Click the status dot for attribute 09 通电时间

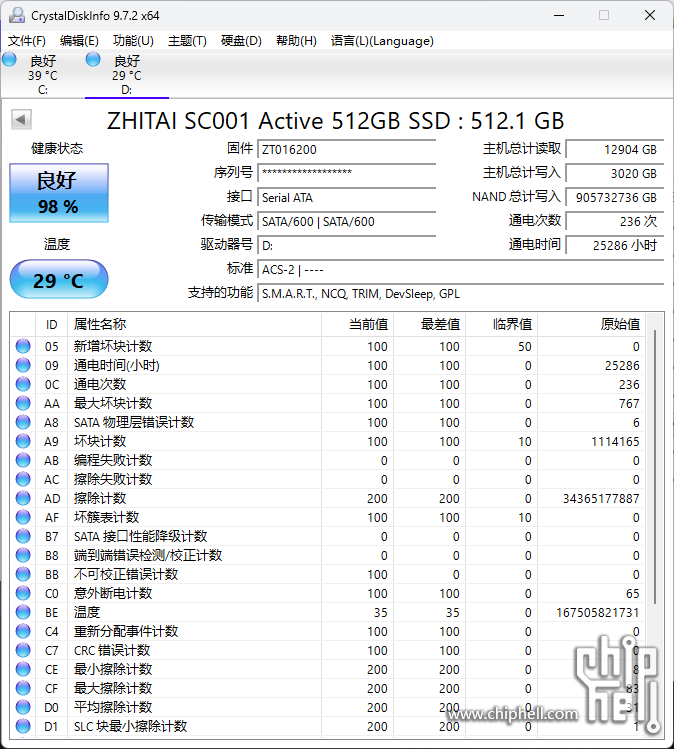23,365
